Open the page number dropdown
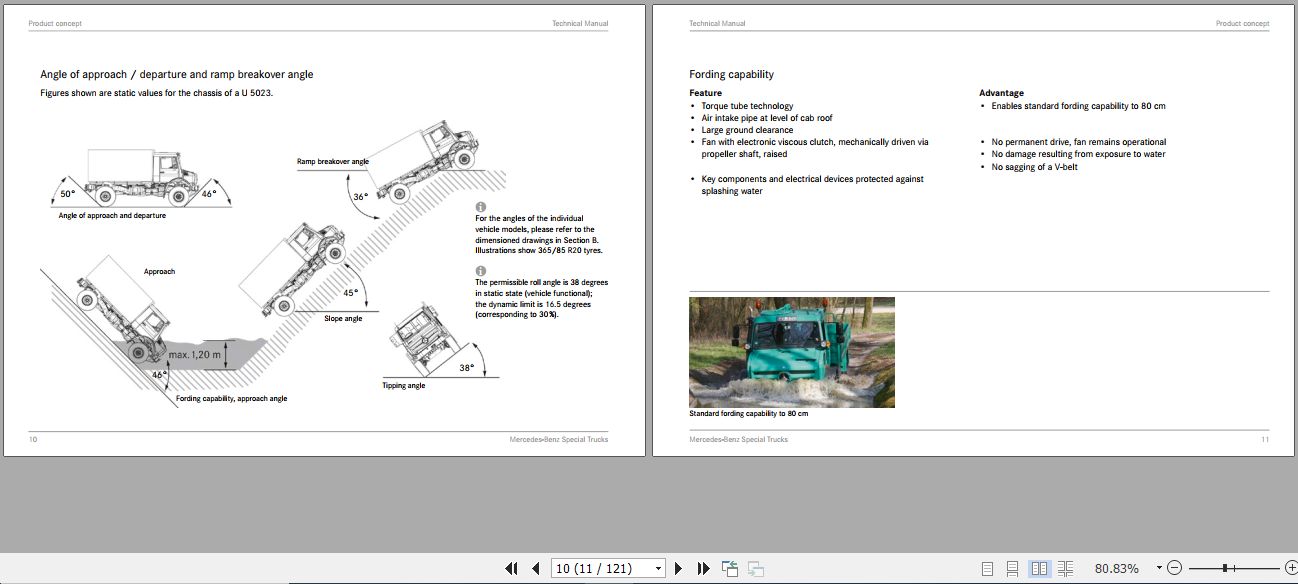 [658, 568]
